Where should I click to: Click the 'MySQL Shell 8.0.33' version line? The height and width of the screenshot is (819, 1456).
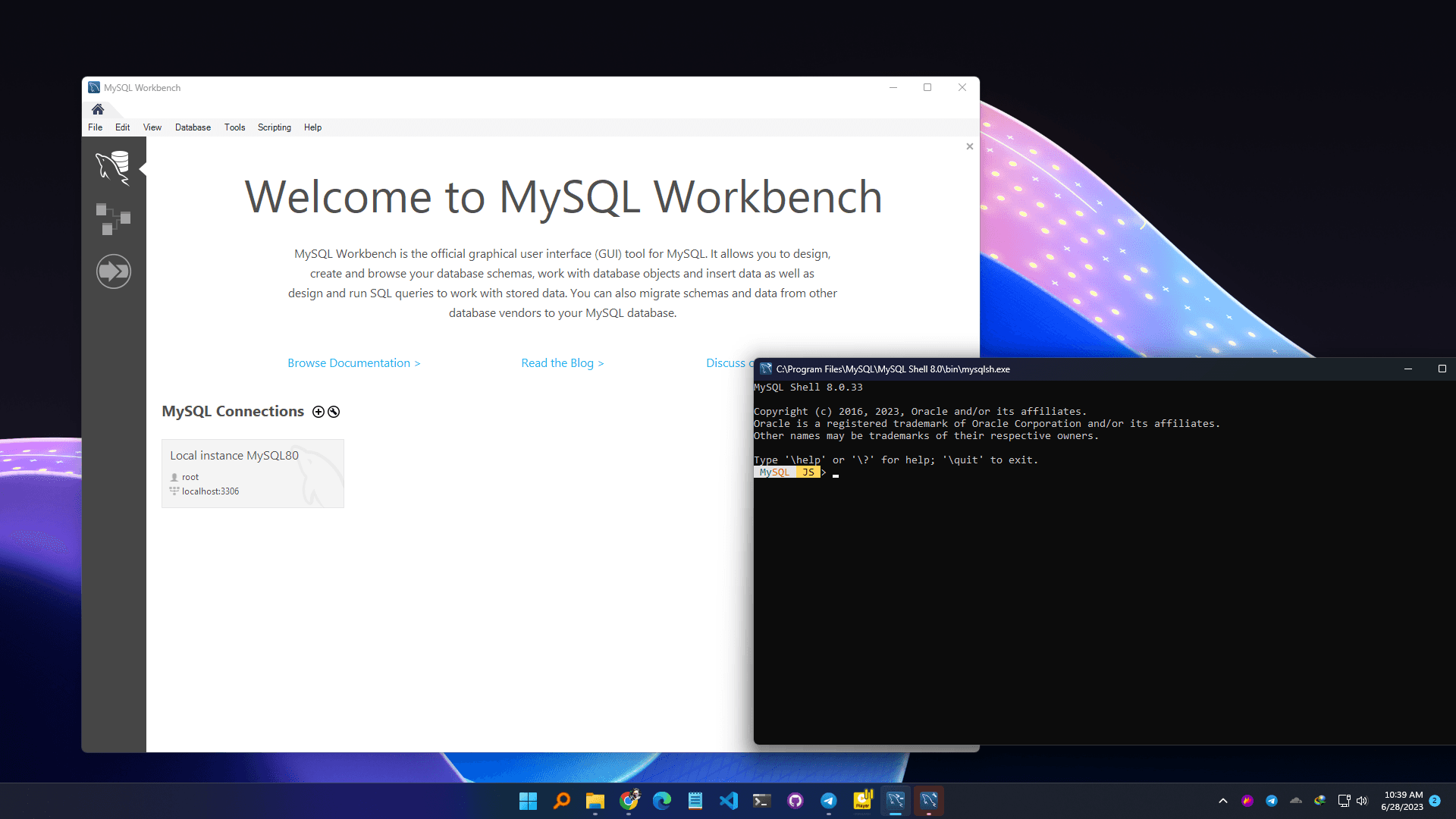[808, 388]
